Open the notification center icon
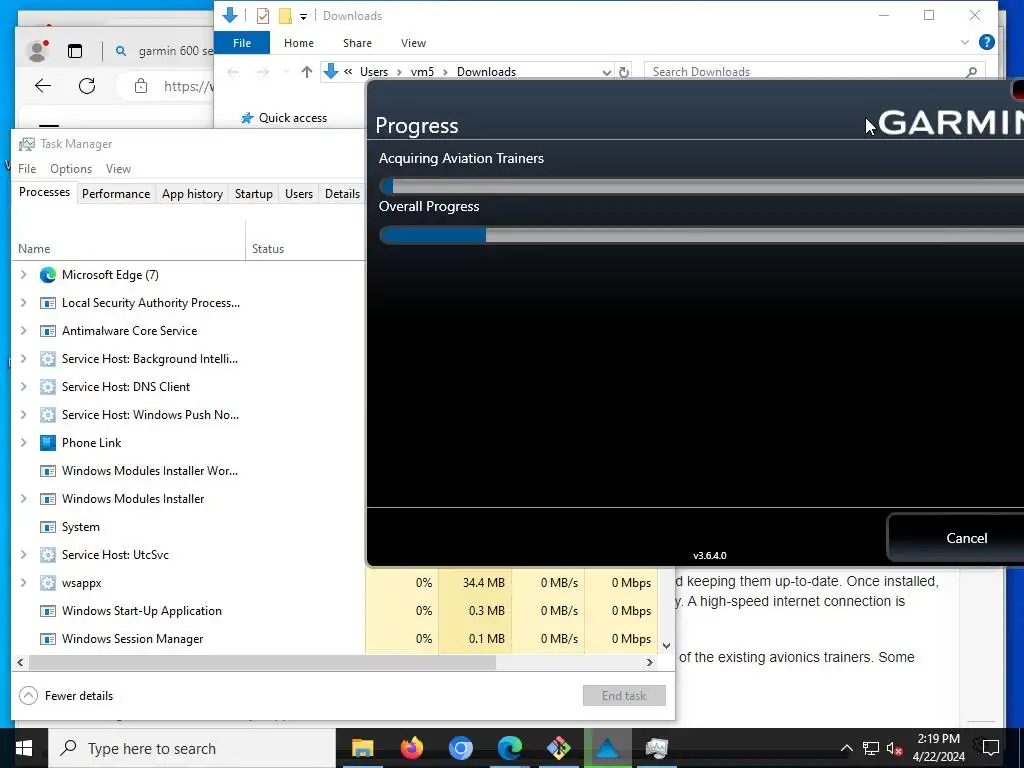 tap(991, 748)
